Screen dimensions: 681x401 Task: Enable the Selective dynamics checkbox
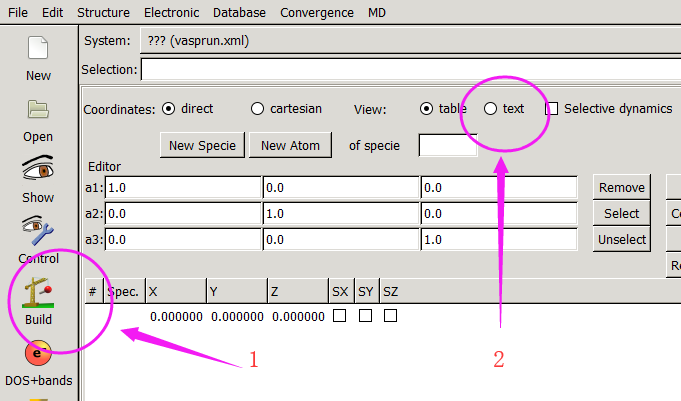click(551, 109)
